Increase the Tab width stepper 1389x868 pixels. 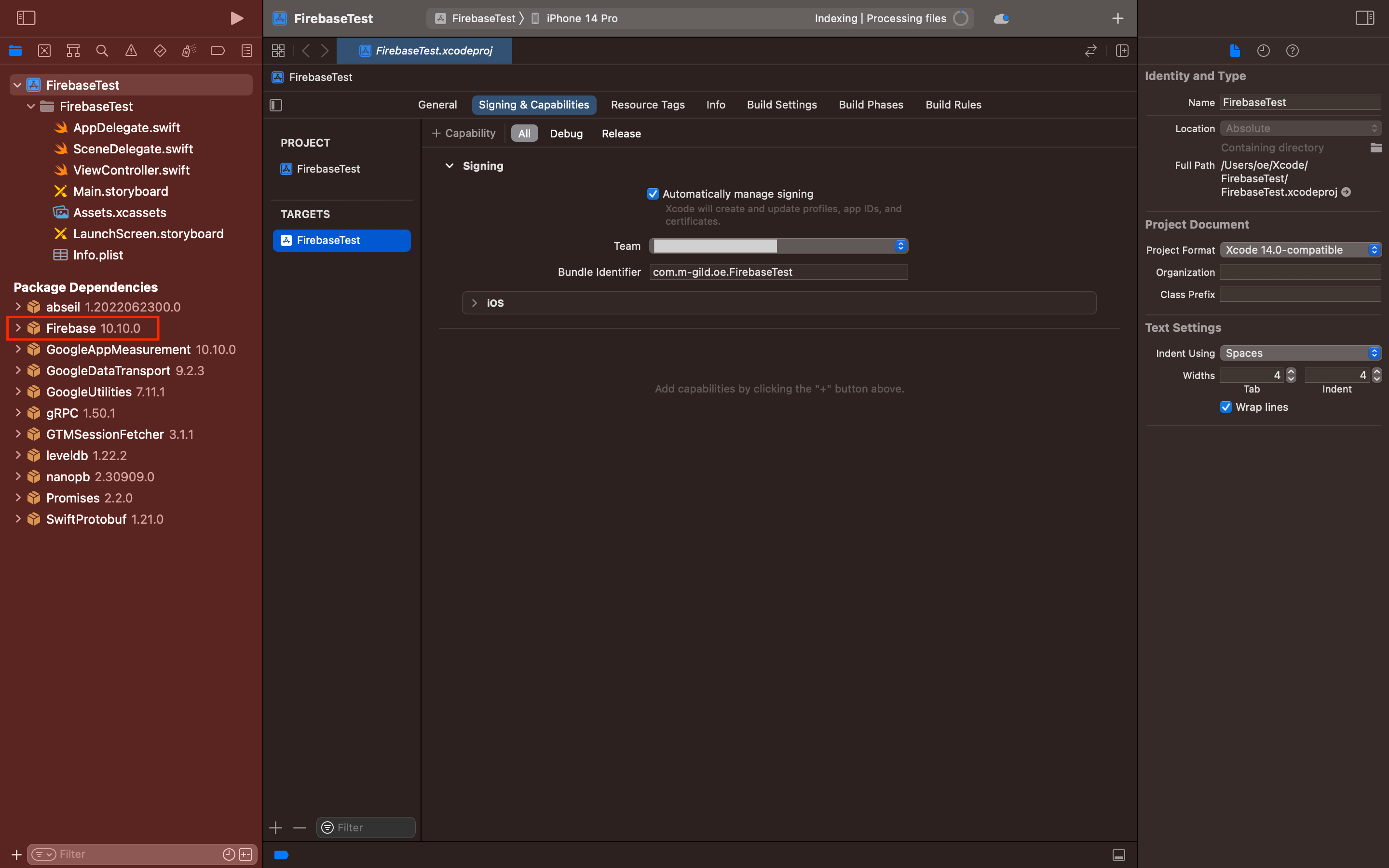point(1291,371)
